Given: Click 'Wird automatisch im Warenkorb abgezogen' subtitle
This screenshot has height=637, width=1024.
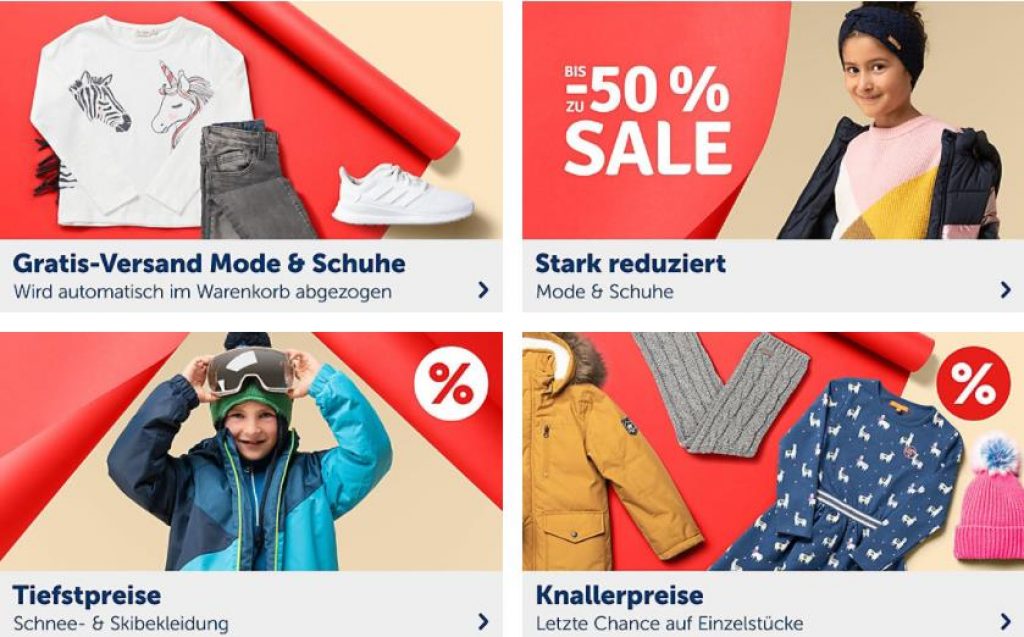Looking at the screenshot, I should click(x=202, y=291).
